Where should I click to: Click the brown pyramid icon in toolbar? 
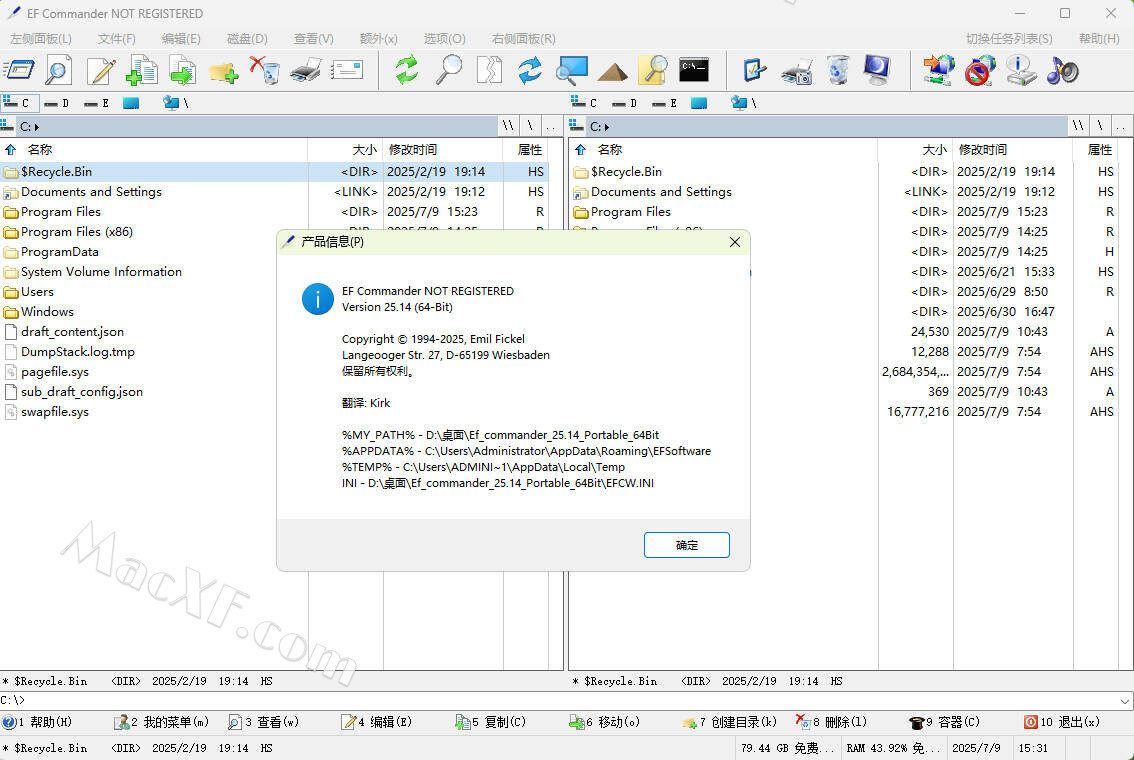coord(612,70)
